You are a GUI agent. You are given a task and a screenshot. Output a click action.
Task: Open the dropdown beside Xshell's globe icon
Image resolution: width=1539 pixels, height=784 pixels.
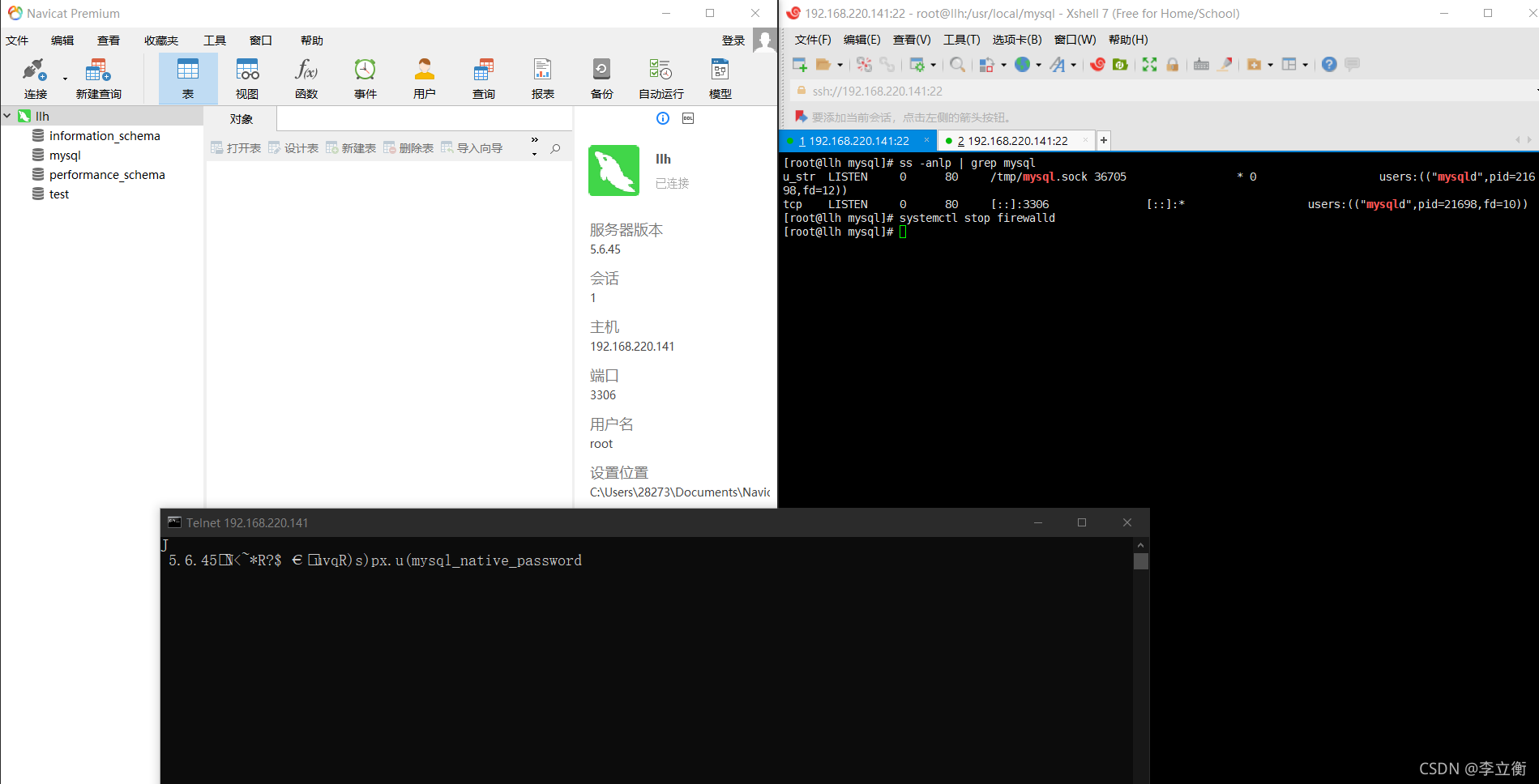point(1038,65)
